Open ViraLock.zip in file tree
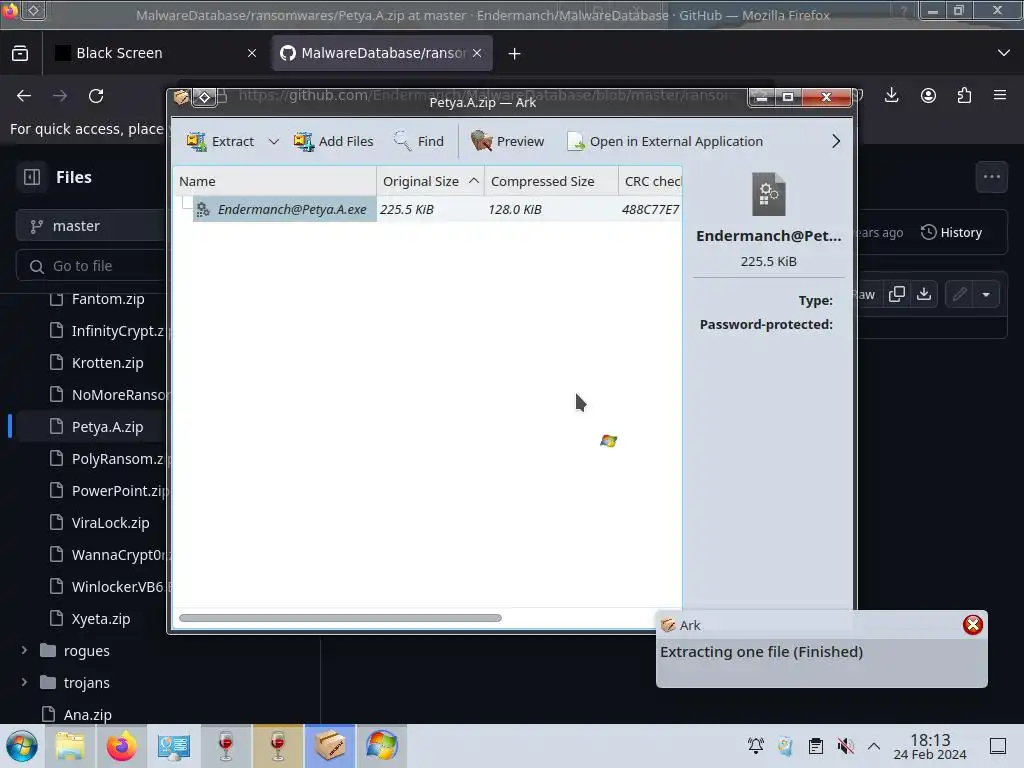 110,523
